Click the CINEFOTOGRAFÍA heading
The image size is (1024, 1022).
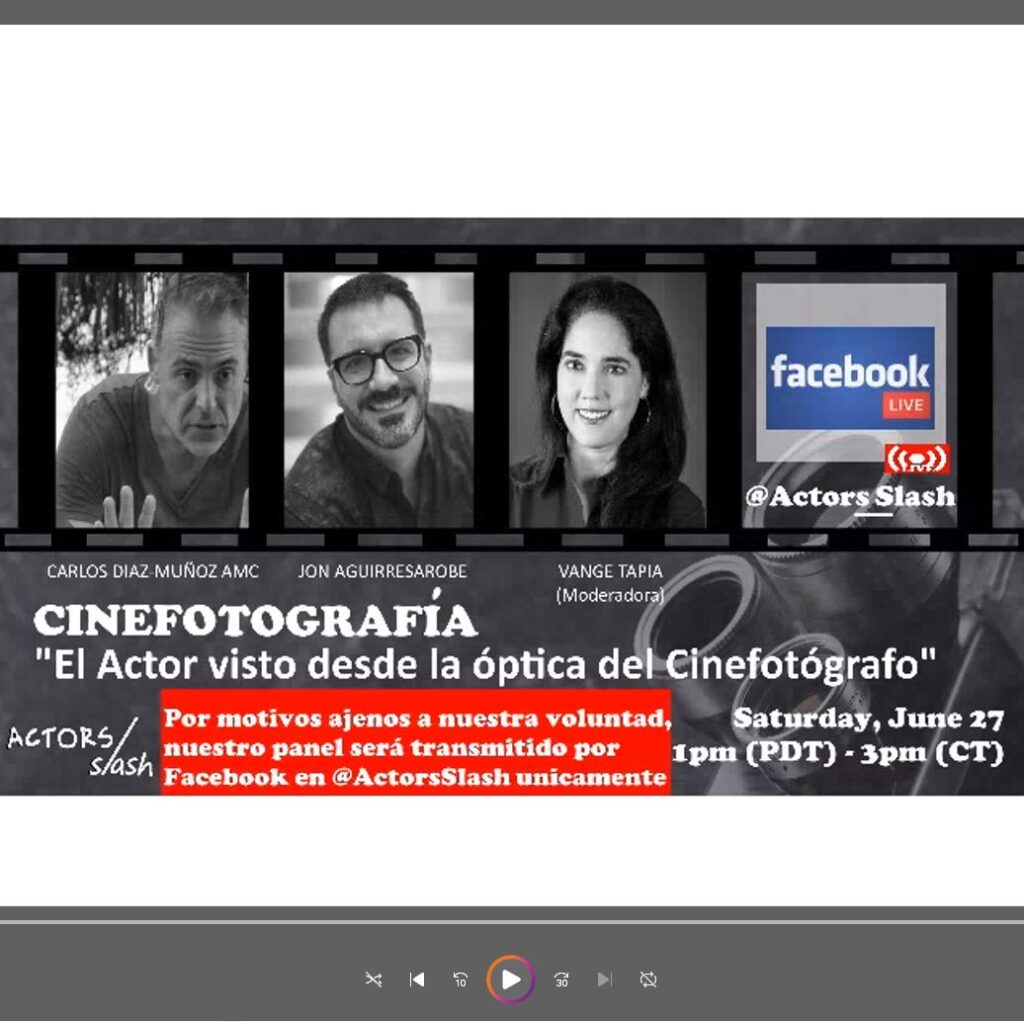click(x=254, y=622)
